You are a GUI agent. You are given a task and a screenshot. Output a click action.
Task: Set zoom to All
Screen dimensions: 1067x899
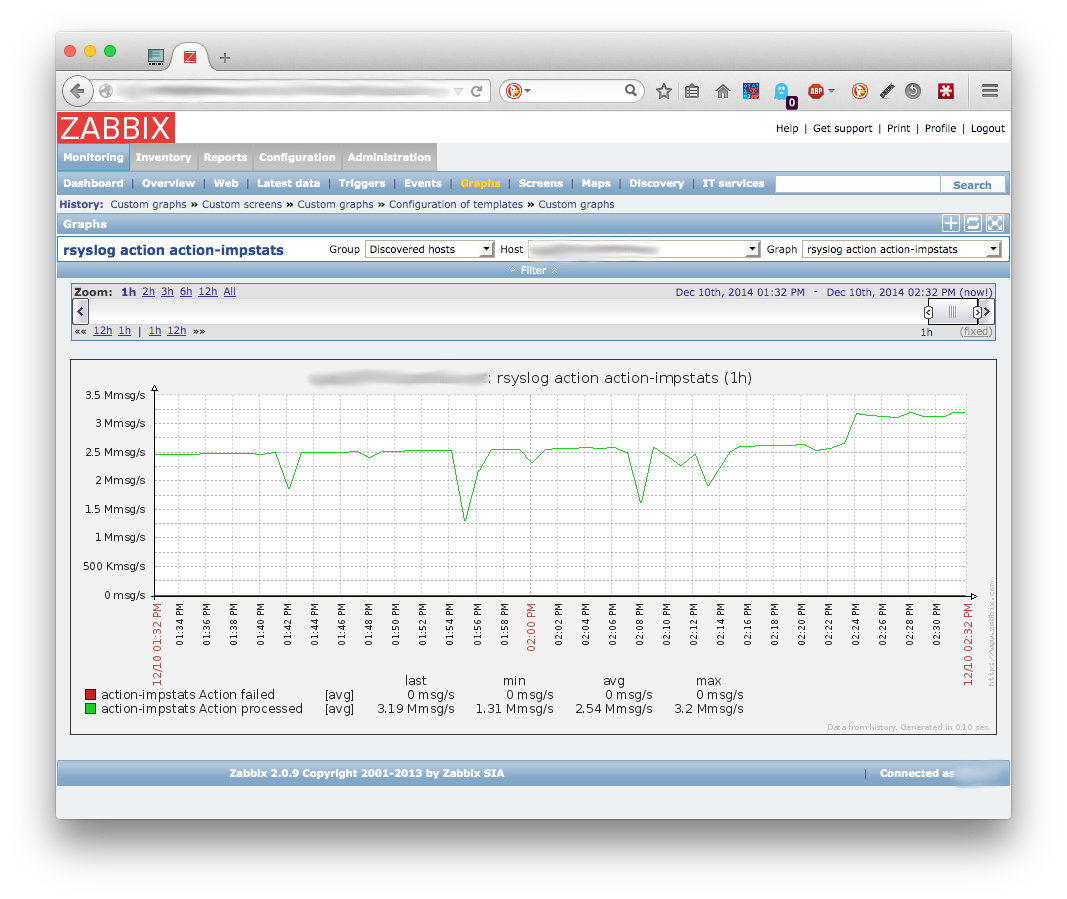(x=230, y=291)
